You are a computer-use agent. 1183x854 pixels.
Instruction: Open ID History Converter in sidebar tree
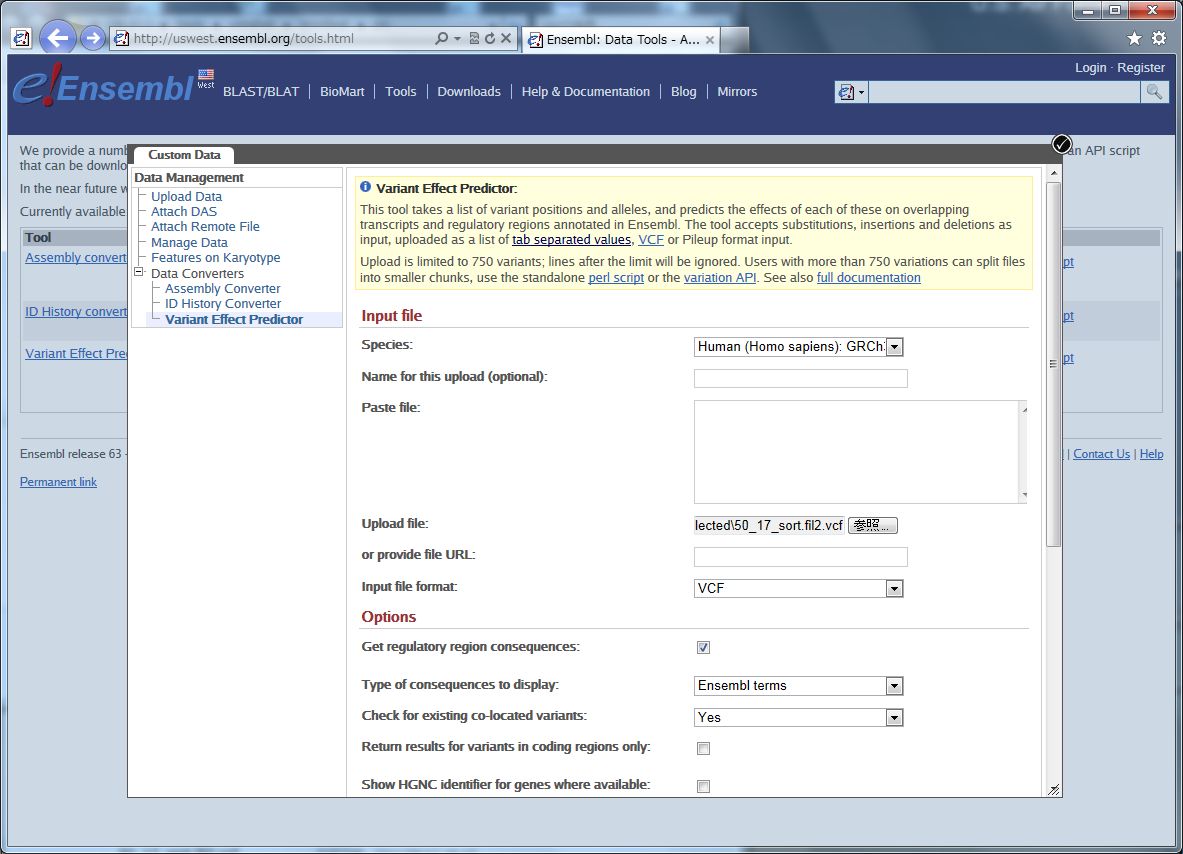pyautogui.click(x=223, y=304)
